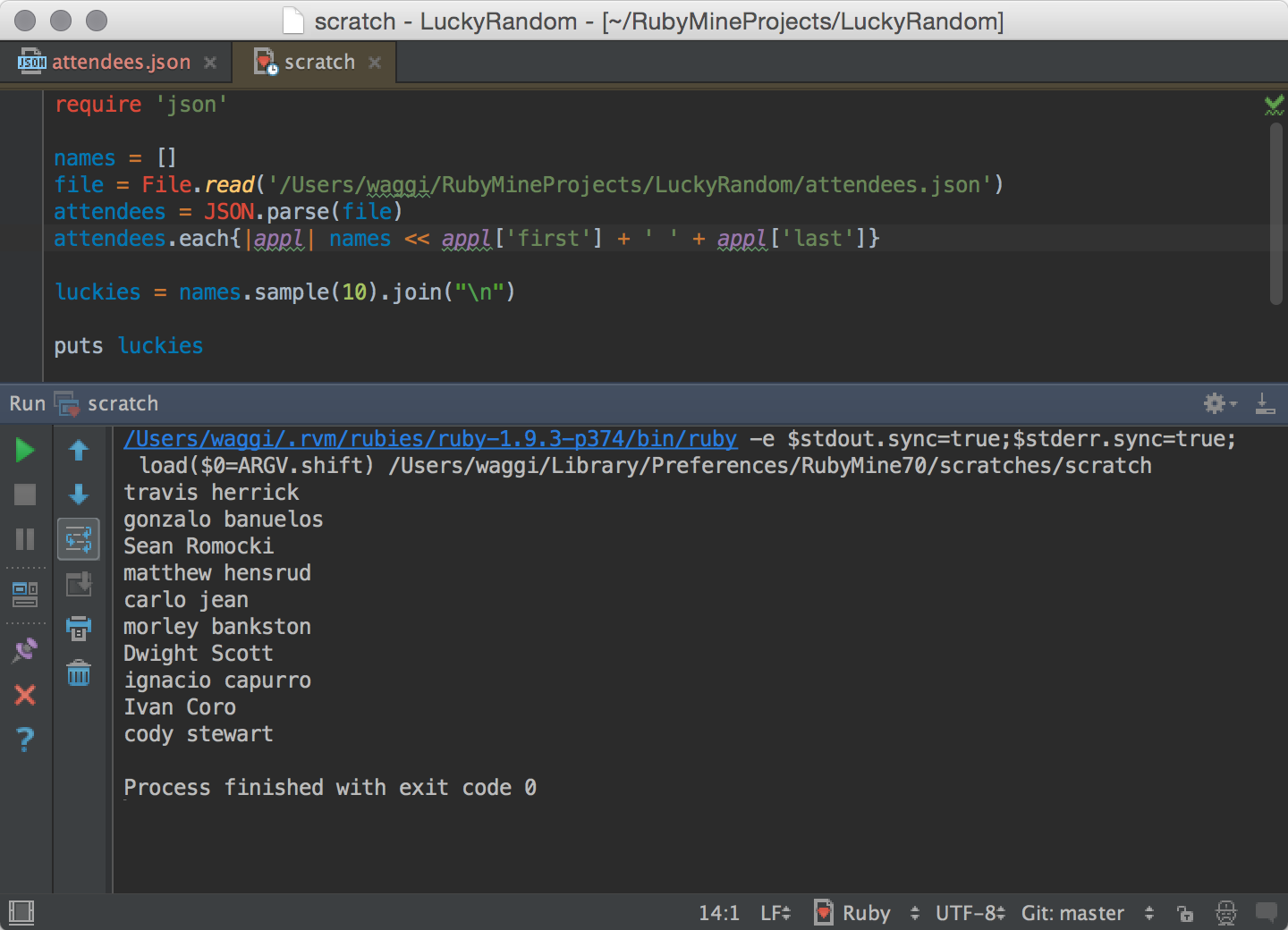Click the 'require' keyword in editor

click(x=97, y=105)
